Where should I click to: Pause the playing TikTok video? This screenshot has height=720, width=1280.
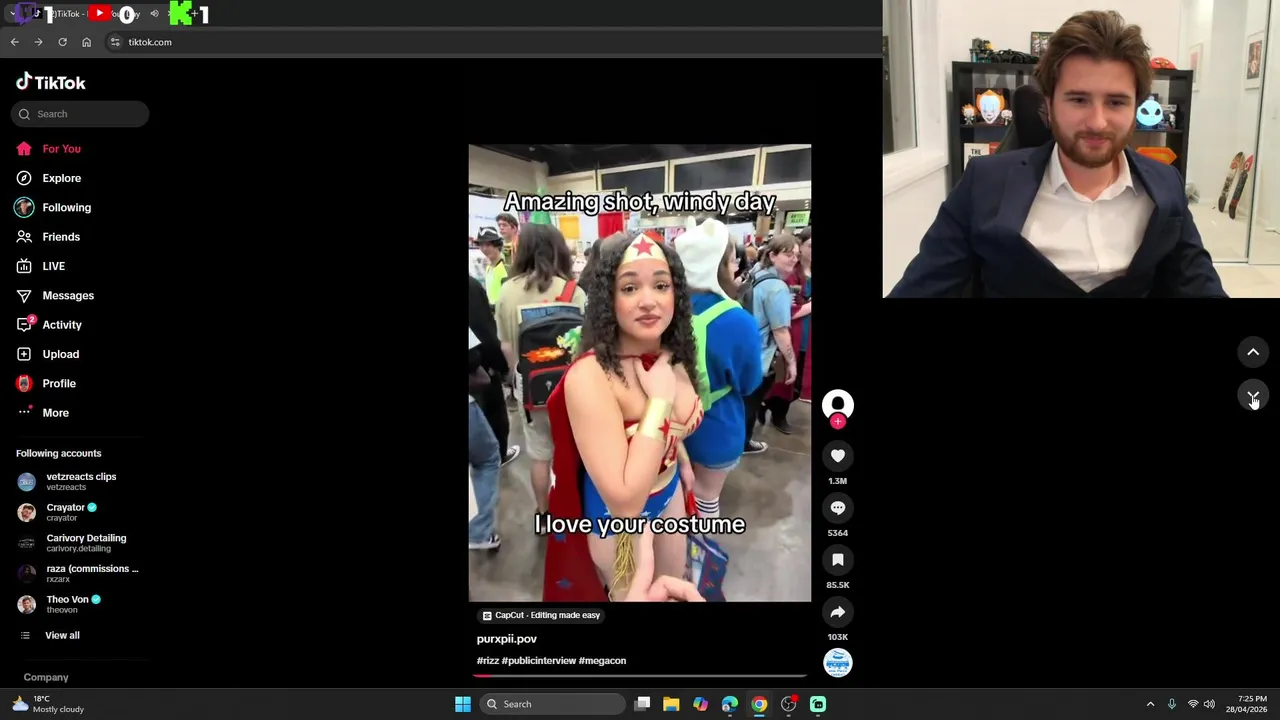pos(640,373)
